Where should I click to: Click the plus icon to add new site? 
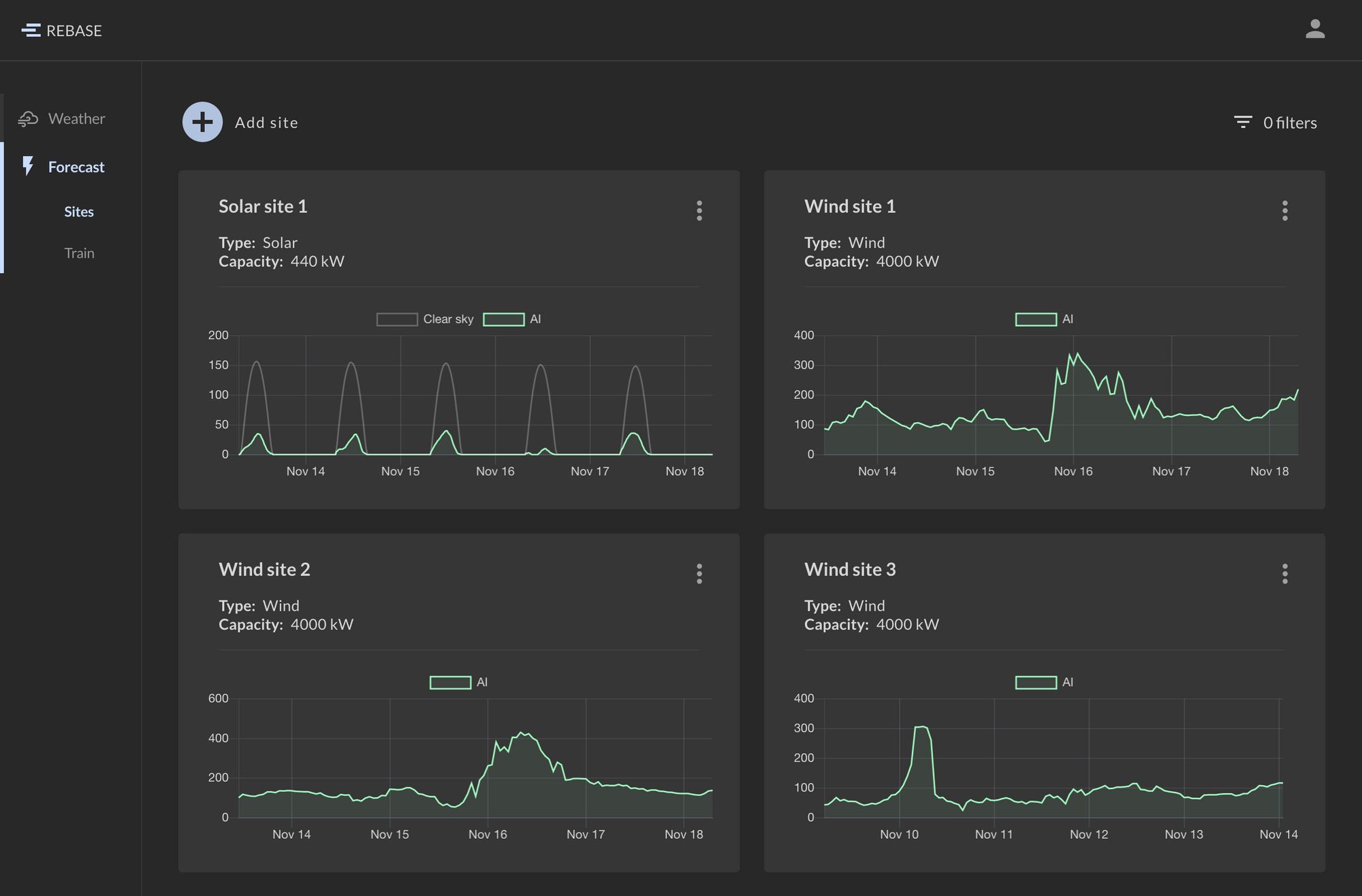[199, 121]
